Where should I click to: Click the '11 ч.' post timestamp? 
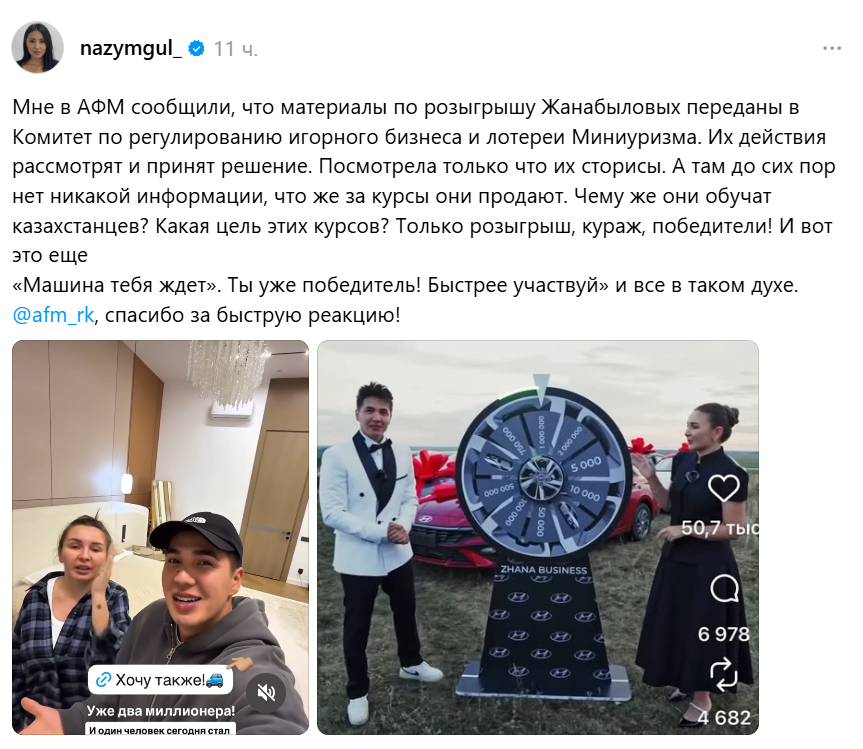236,49
